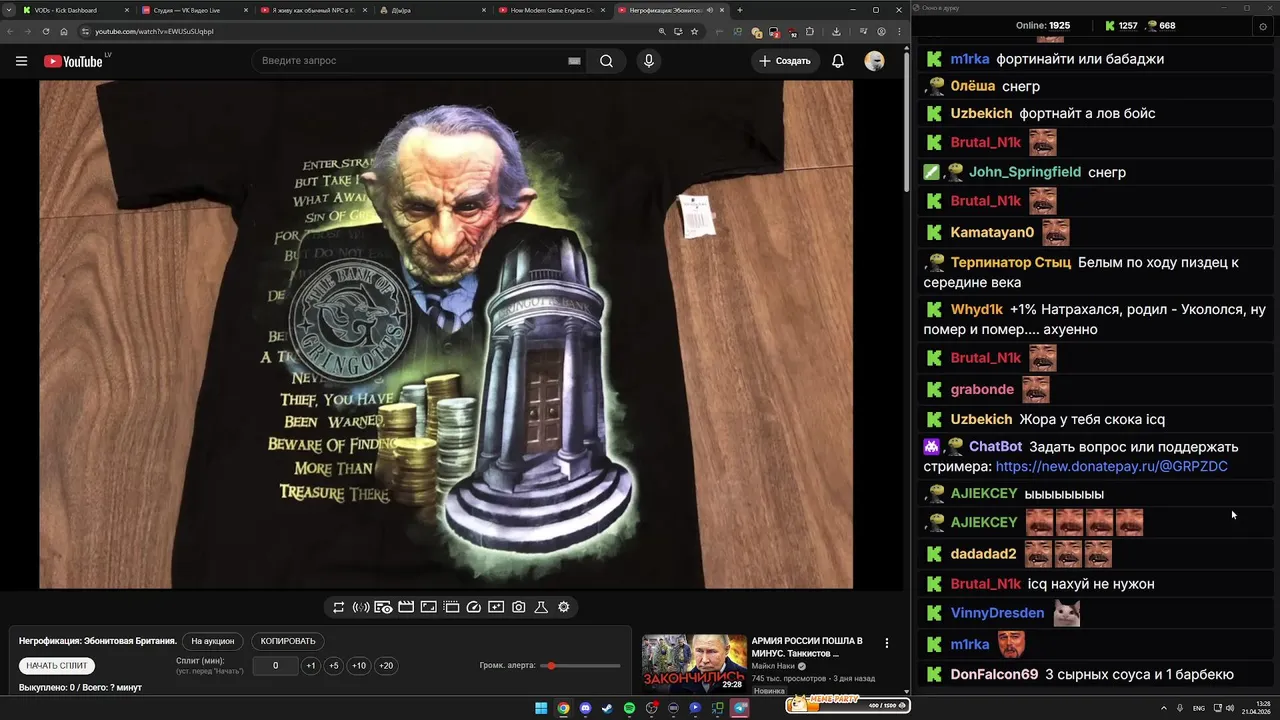Click the eye-camera icon in player toolbar
This screenshot has height=720, width=1280.
(383, 607)
